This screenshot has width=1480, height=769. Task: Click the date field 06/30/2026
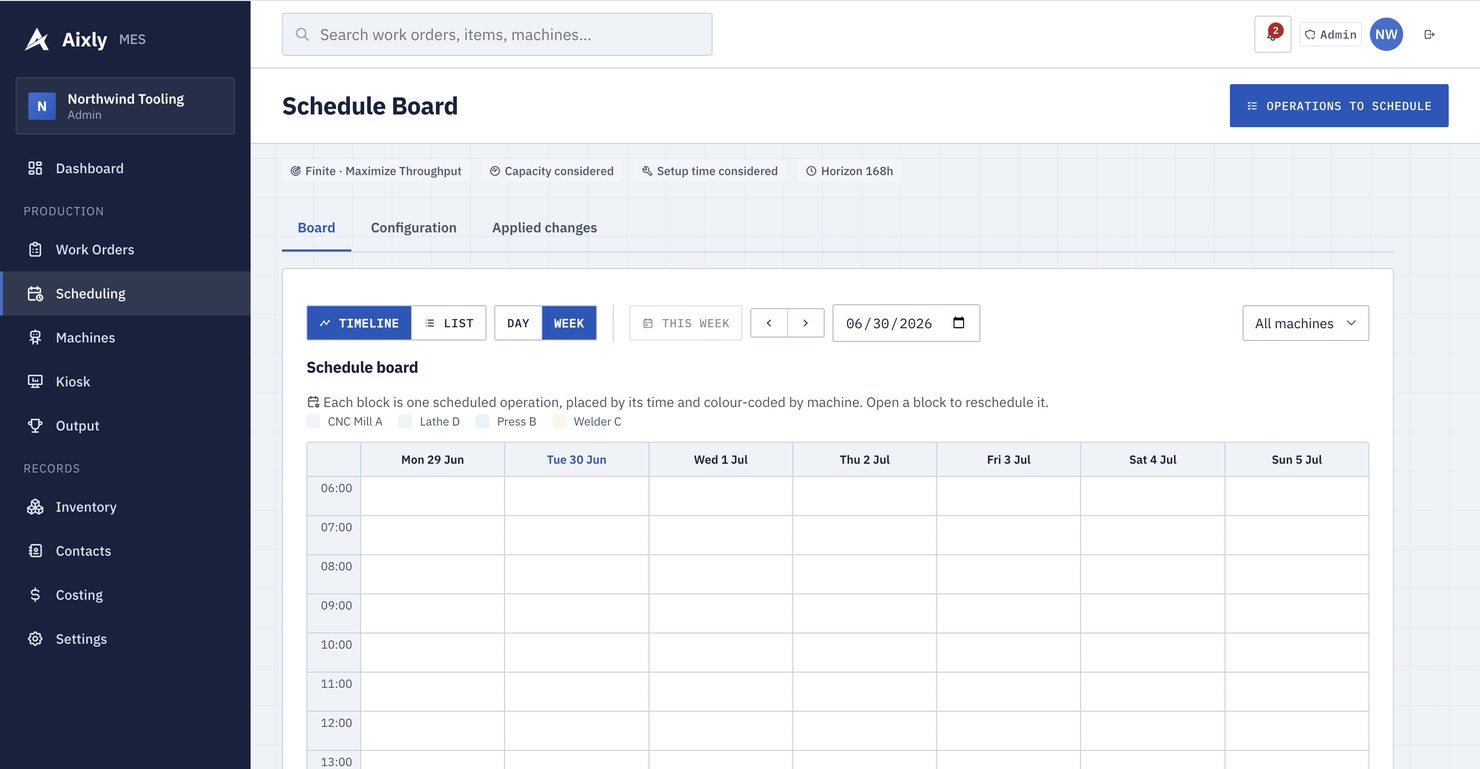(906, 323)
